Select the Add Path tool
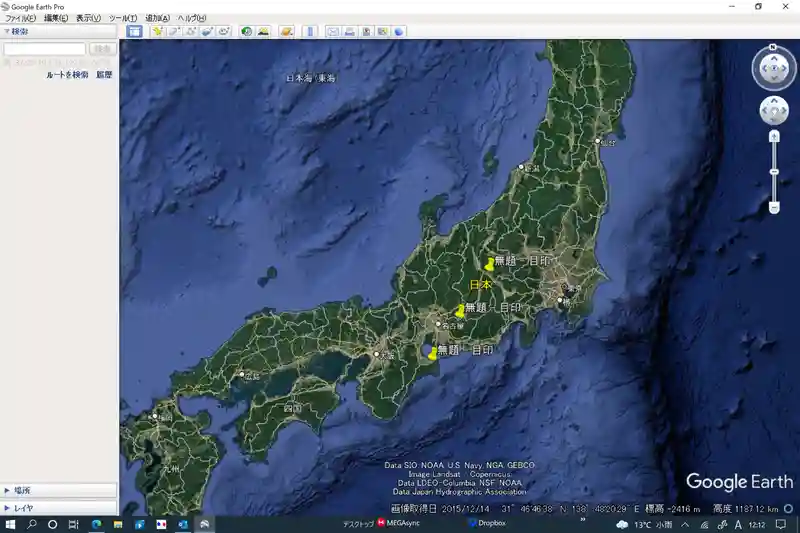Screen dimensions: 800x533 coord(190,31)
